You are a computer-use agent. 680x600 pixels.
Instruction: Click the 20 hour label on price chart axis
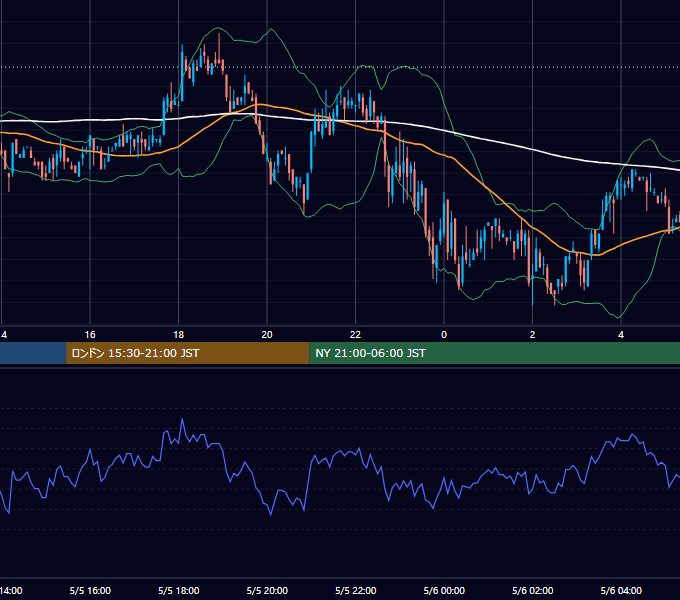coord(267,335)
